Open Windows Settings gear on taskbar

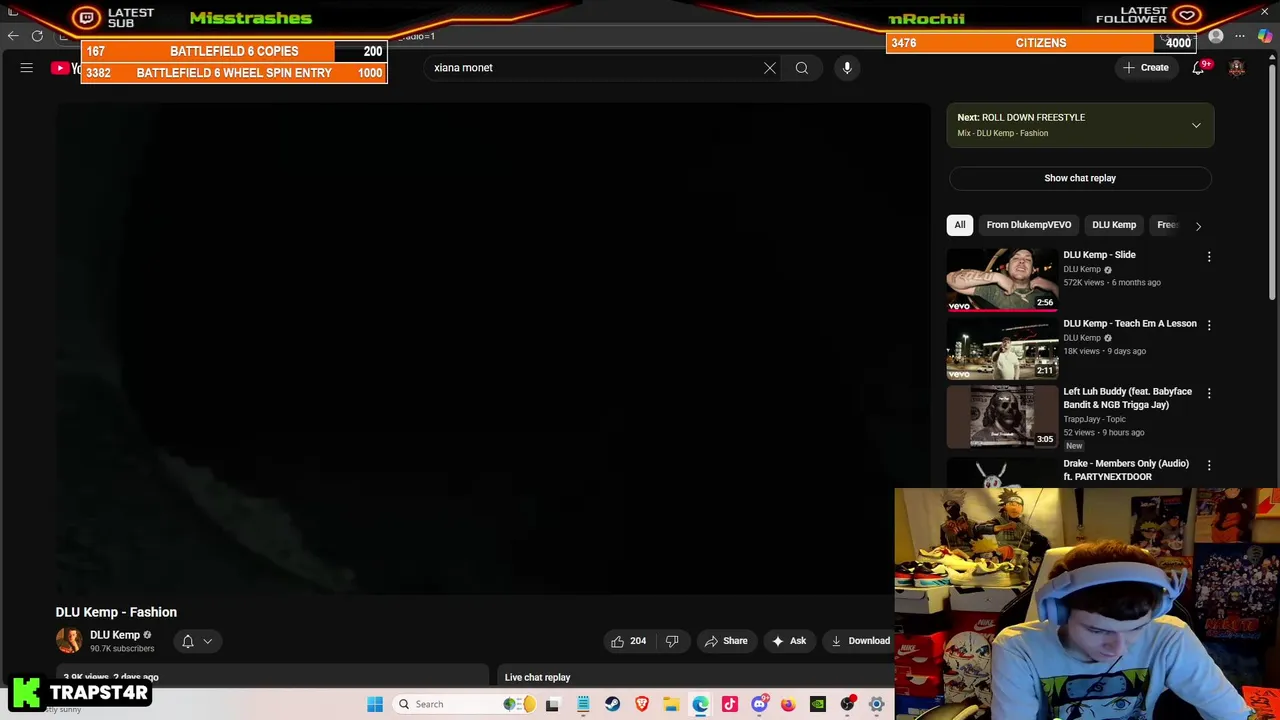tap(876, 704)
